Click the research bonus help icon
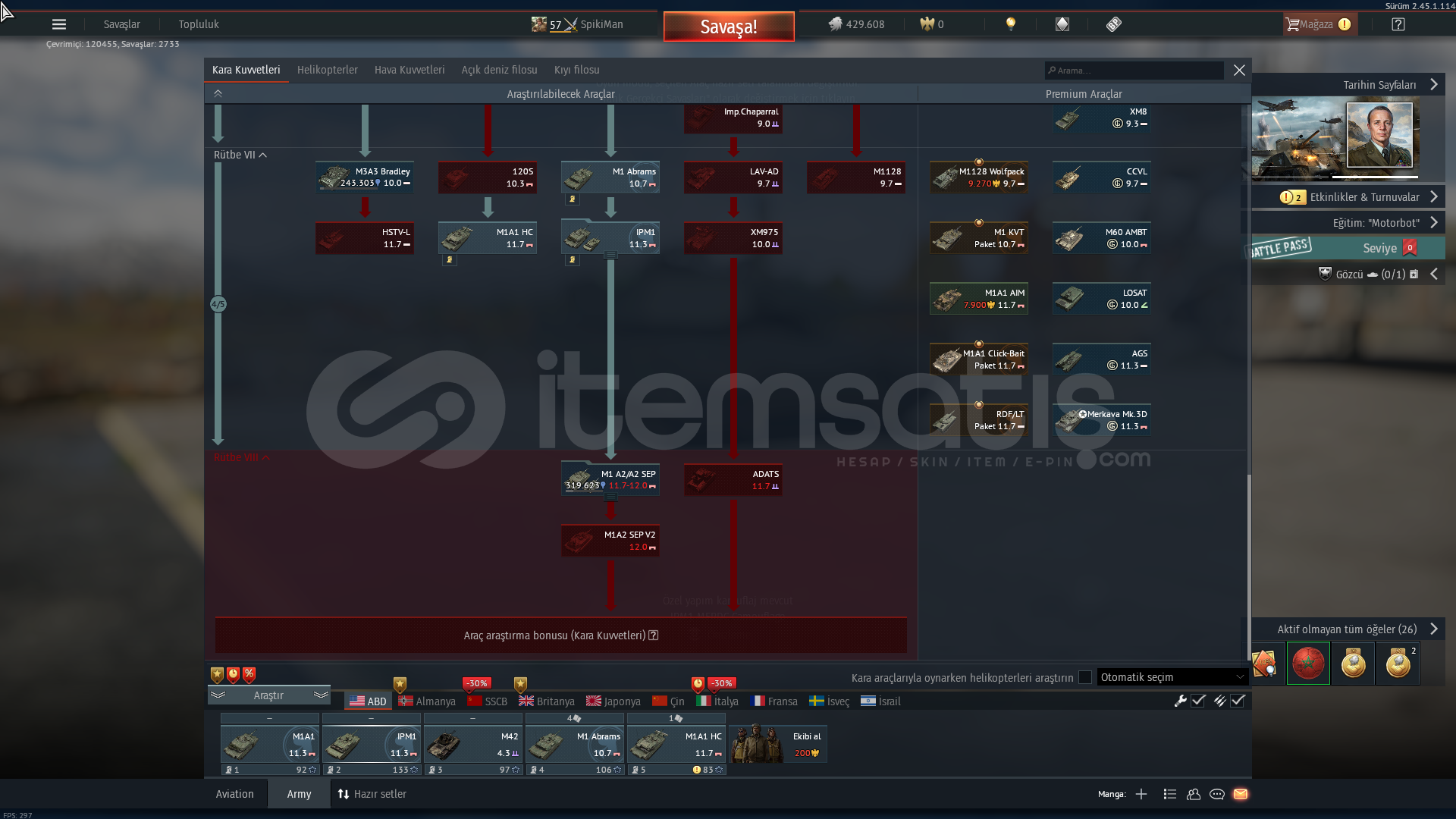Viewport: 1456px width, 819px height. tap(654, 635)
